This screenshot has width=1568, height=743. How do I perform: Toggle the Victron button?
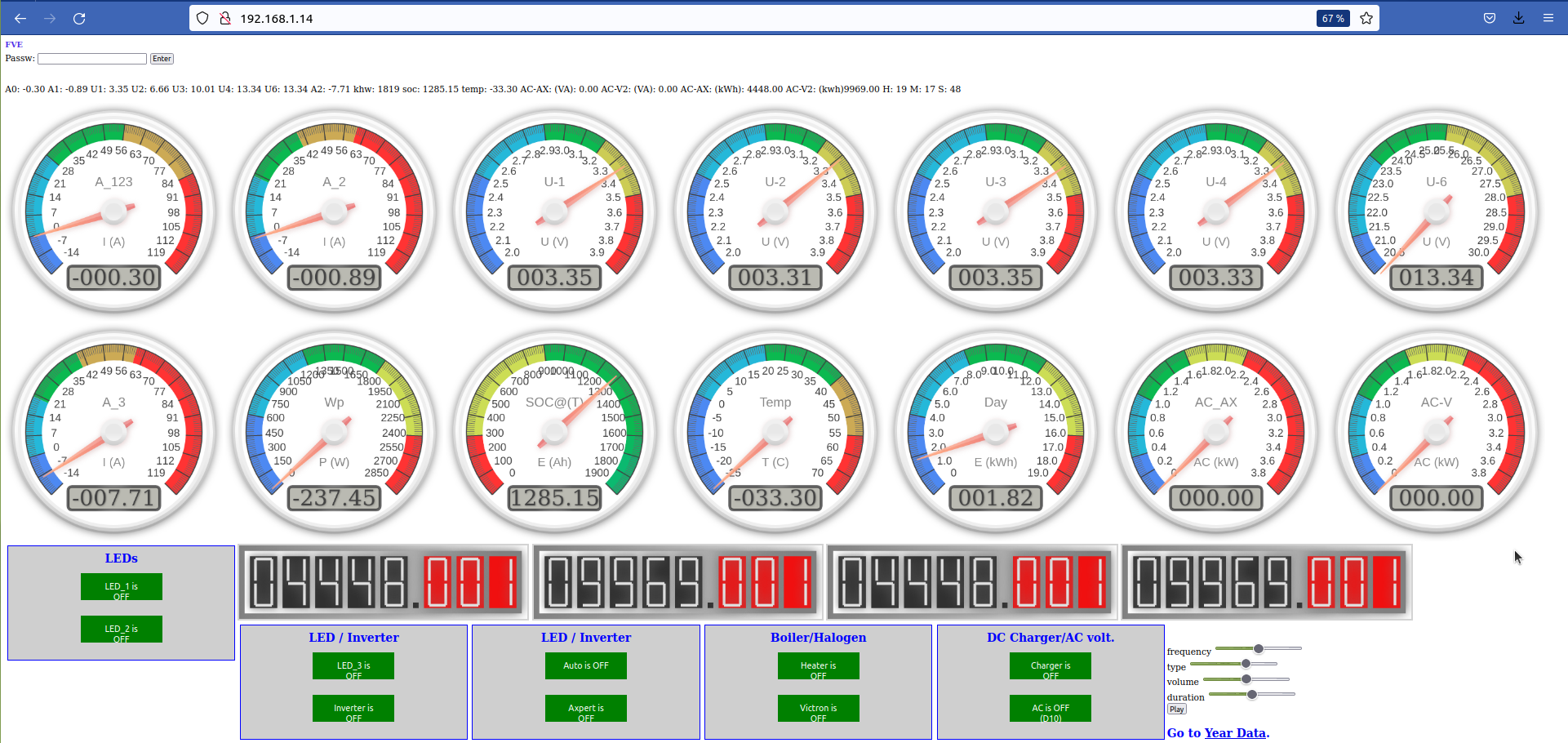click(818, 709)
